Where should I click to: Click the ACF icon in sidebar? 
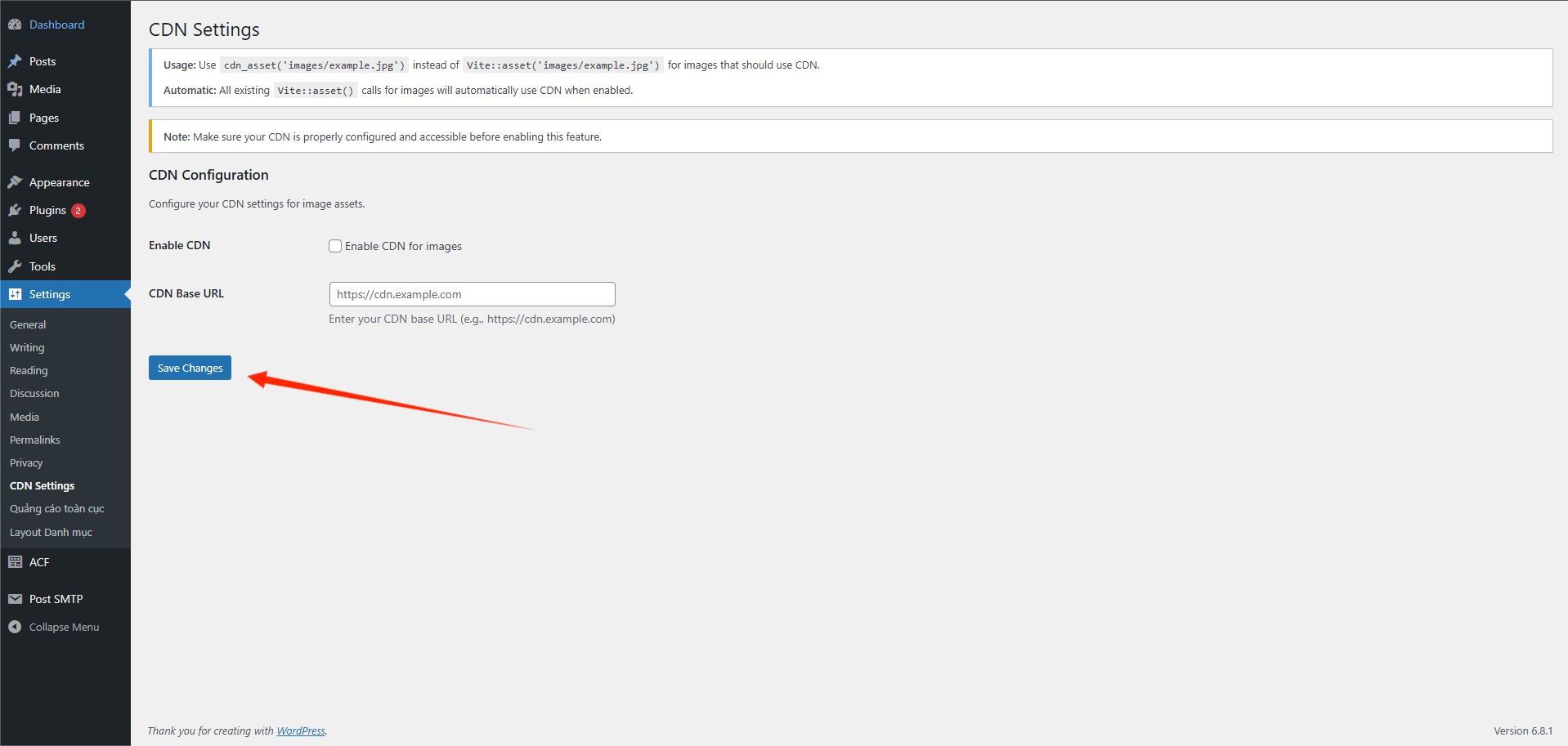(15, 562)
